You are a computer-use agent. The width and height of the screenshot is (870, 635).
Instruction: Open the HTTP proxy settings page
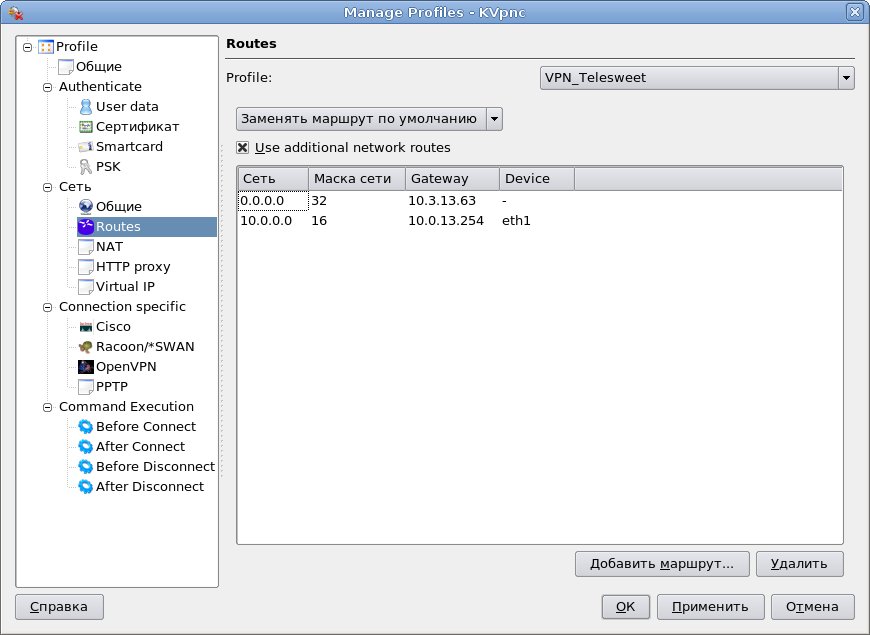(x=132, y=267)
